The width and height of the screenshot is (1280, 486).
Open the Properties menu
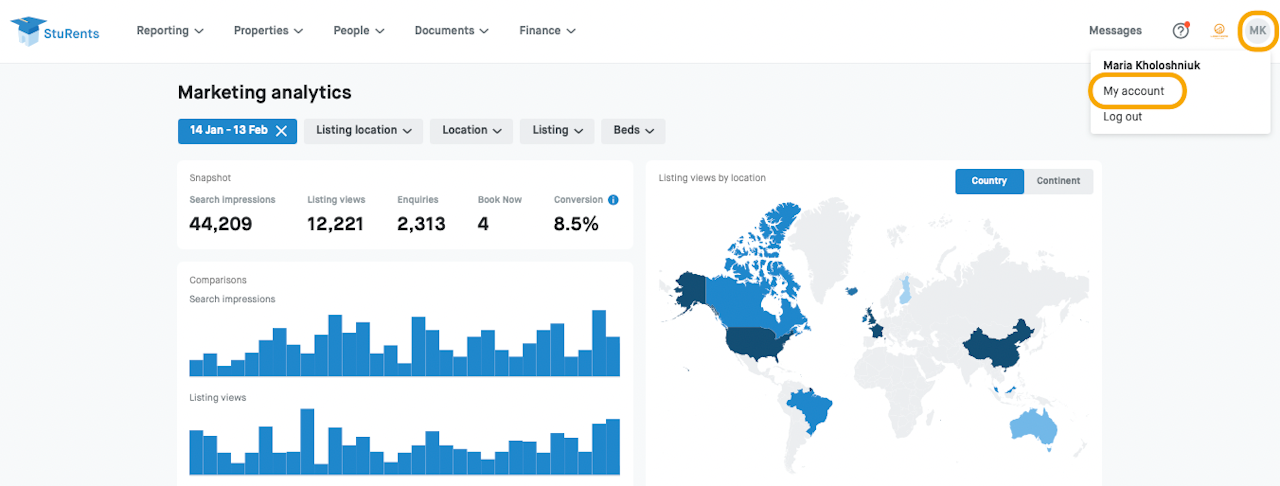[x=269, y=31]
